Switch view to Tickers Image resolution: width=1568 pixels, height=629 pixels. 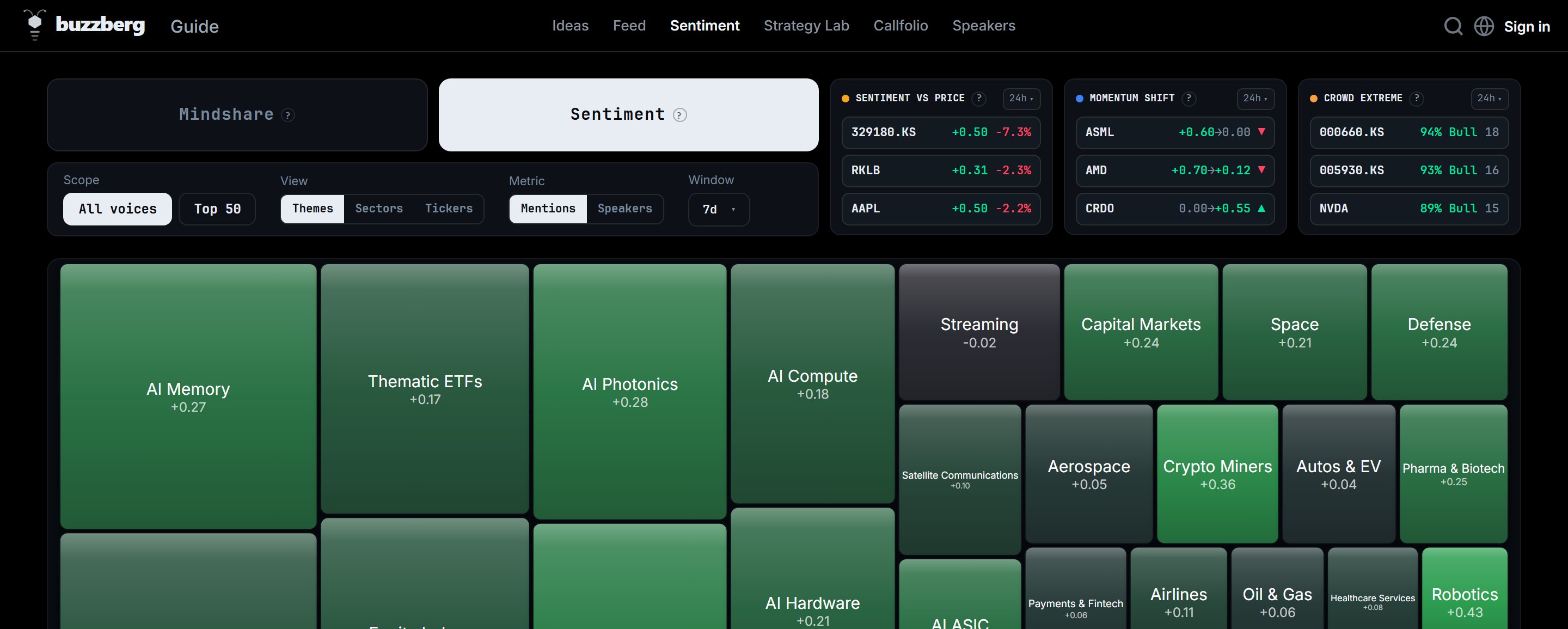pos(449,208)
